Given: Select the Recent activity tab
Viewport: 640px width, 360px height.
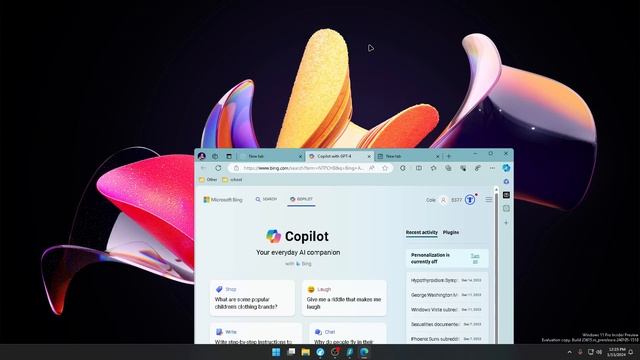Looking at the screenshot, I should (x=422, y=232).
